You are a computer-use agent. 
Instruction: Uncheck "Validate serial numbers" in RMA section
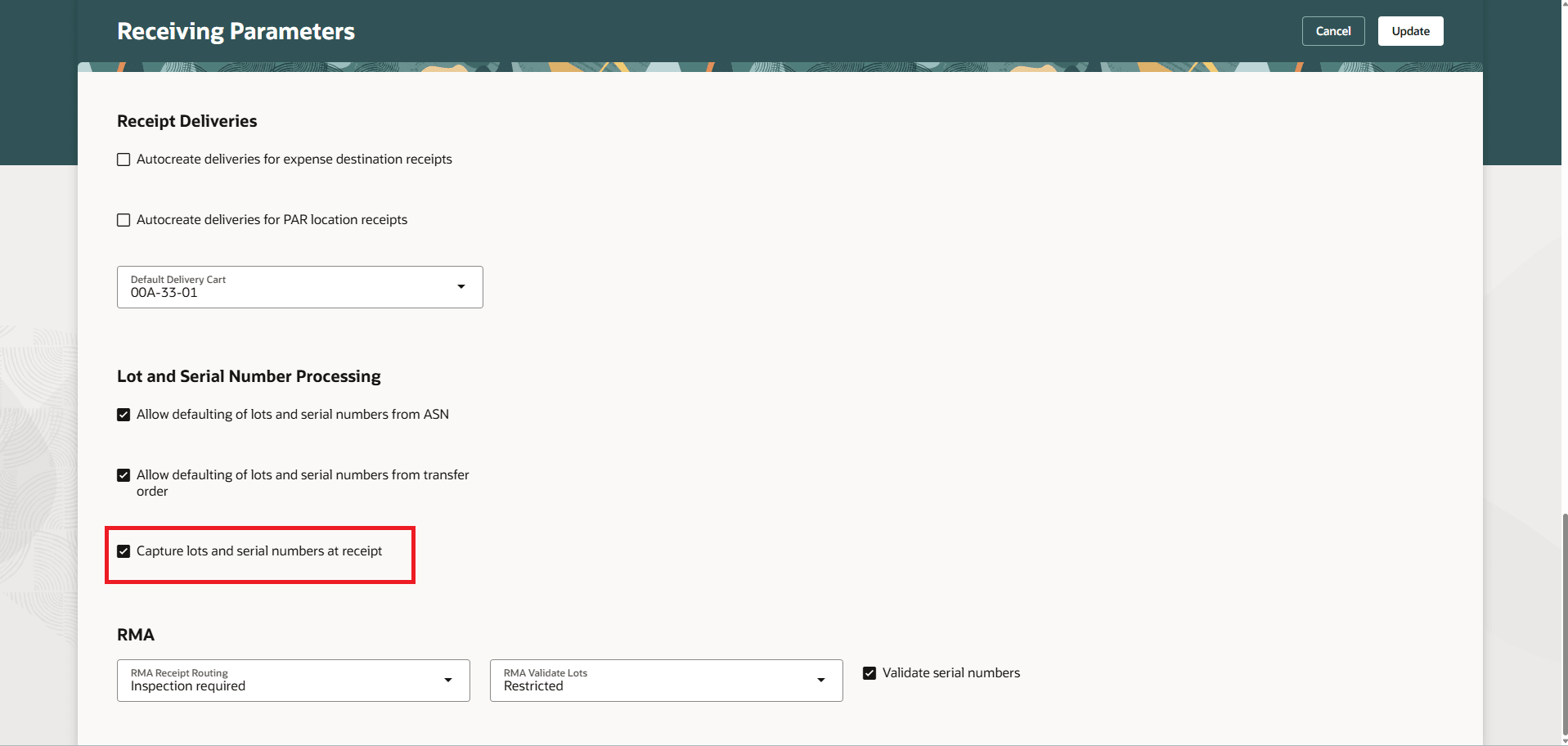[869, 672]
